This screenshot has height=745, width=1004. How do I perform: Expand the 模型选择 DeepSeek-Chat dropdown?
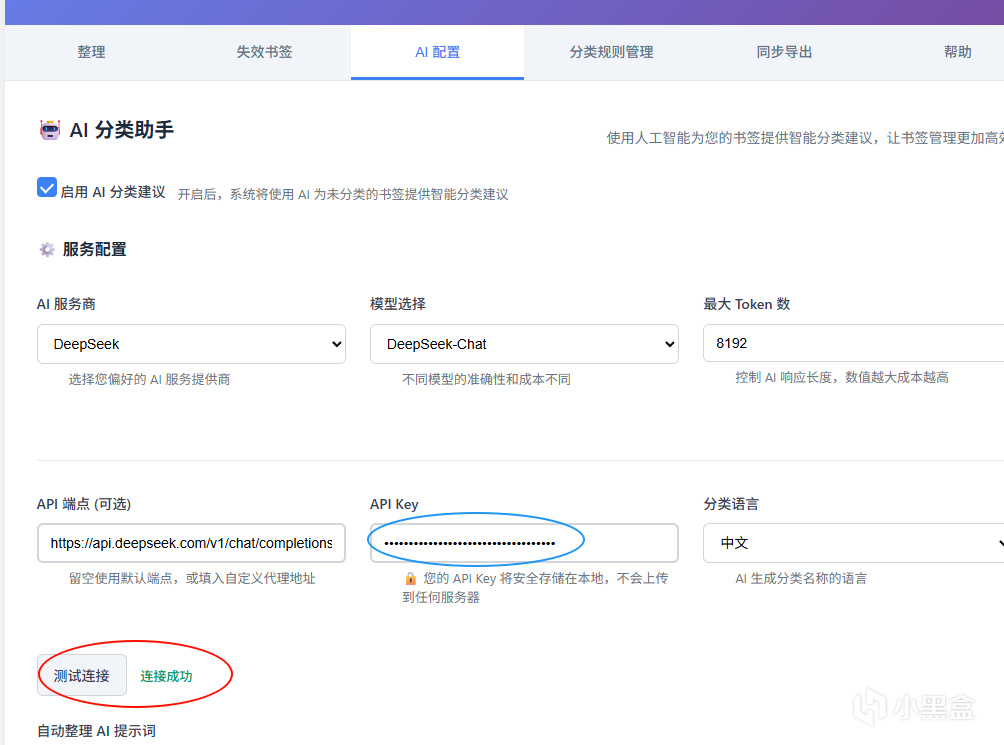tap(524, 344)
